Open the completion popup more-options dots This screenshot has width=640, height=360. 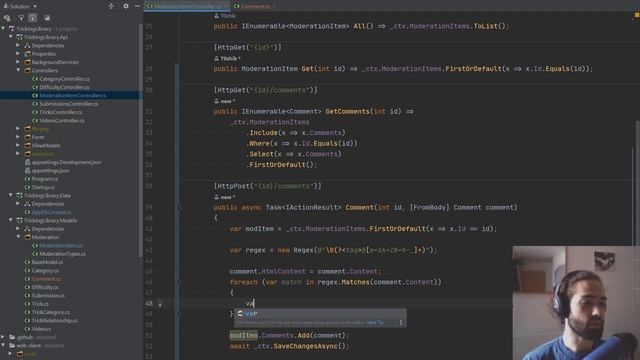click(x=401, y=322)
